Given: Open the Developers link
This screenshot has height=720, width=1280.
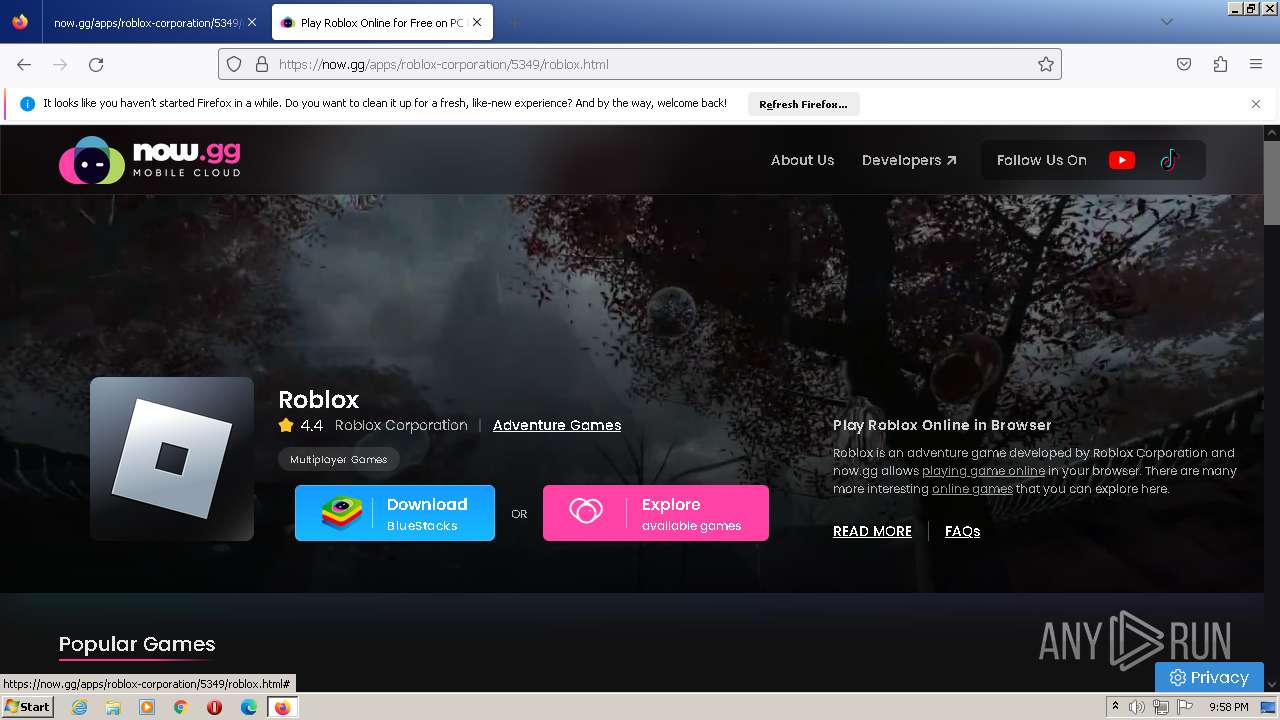Looking at the screenshot, I should (x=909, y=160).
